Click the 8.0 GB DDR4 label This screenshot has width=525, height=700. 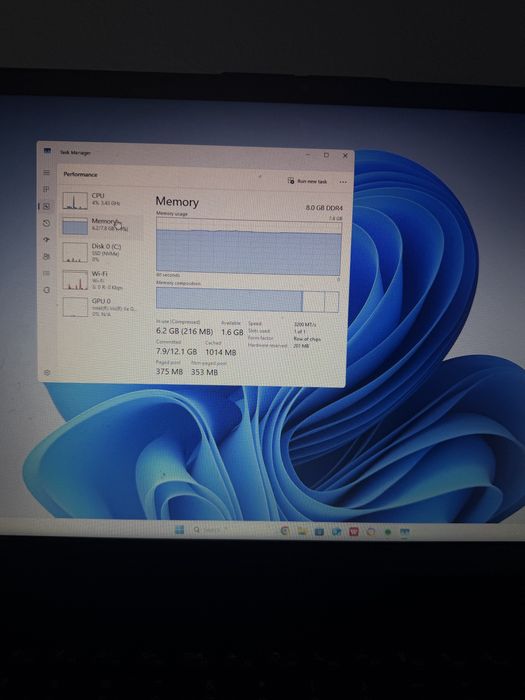pyautogui.click(x=324, y=208)
